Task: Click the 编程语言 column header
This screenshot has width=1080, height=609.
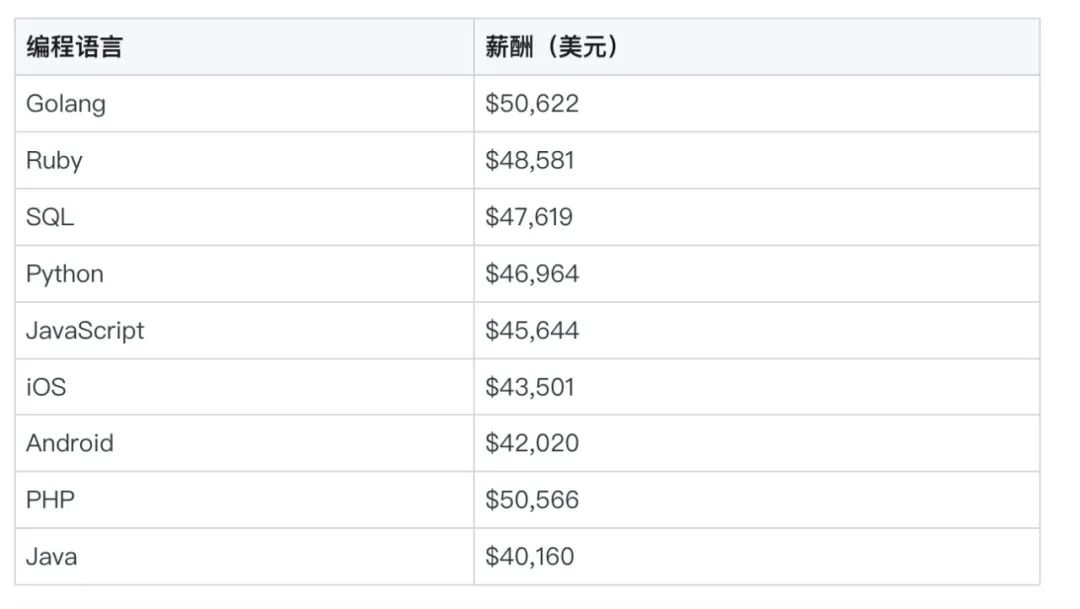Action: (74, 47)
